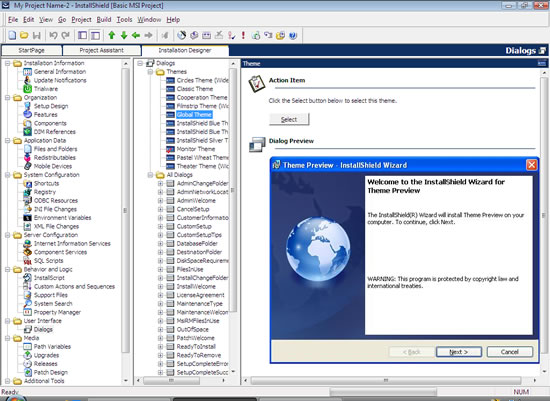Screen dimensions: 550x401
Task: Select the Monitor Theme entry
Action: tap(196, 149)
